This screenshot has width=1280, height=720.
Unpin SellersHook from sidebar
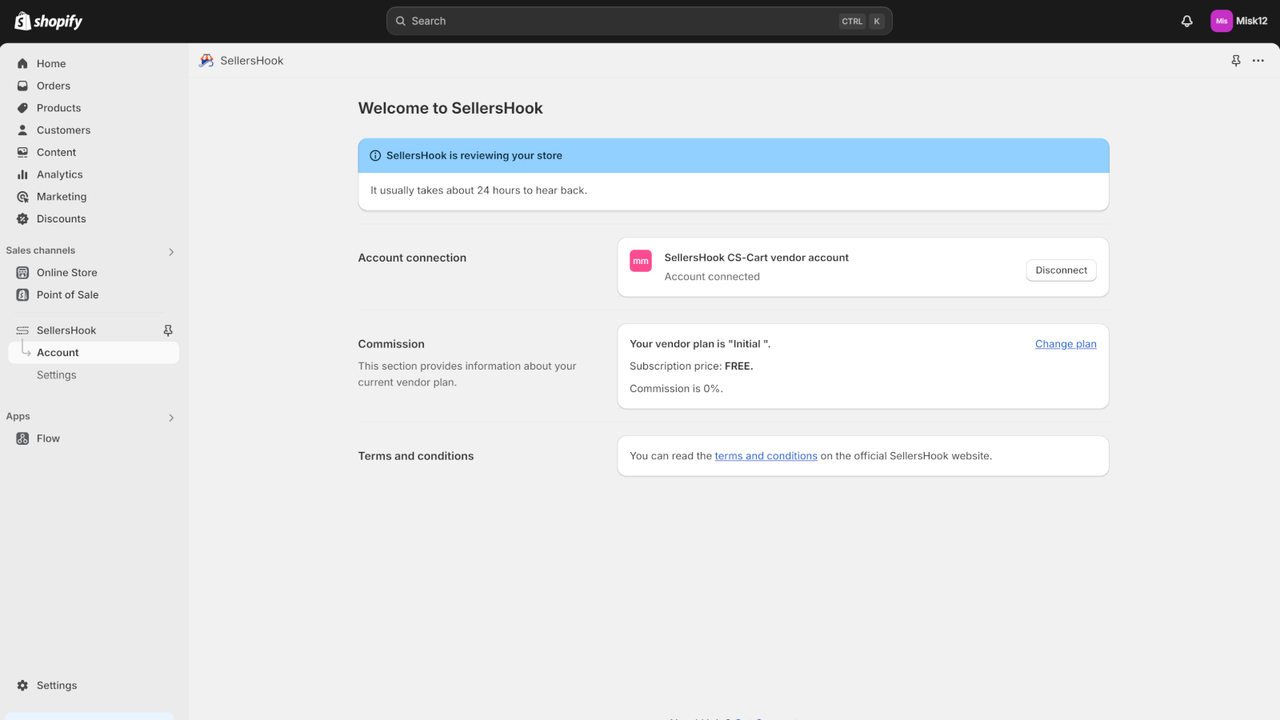point(168,330)
